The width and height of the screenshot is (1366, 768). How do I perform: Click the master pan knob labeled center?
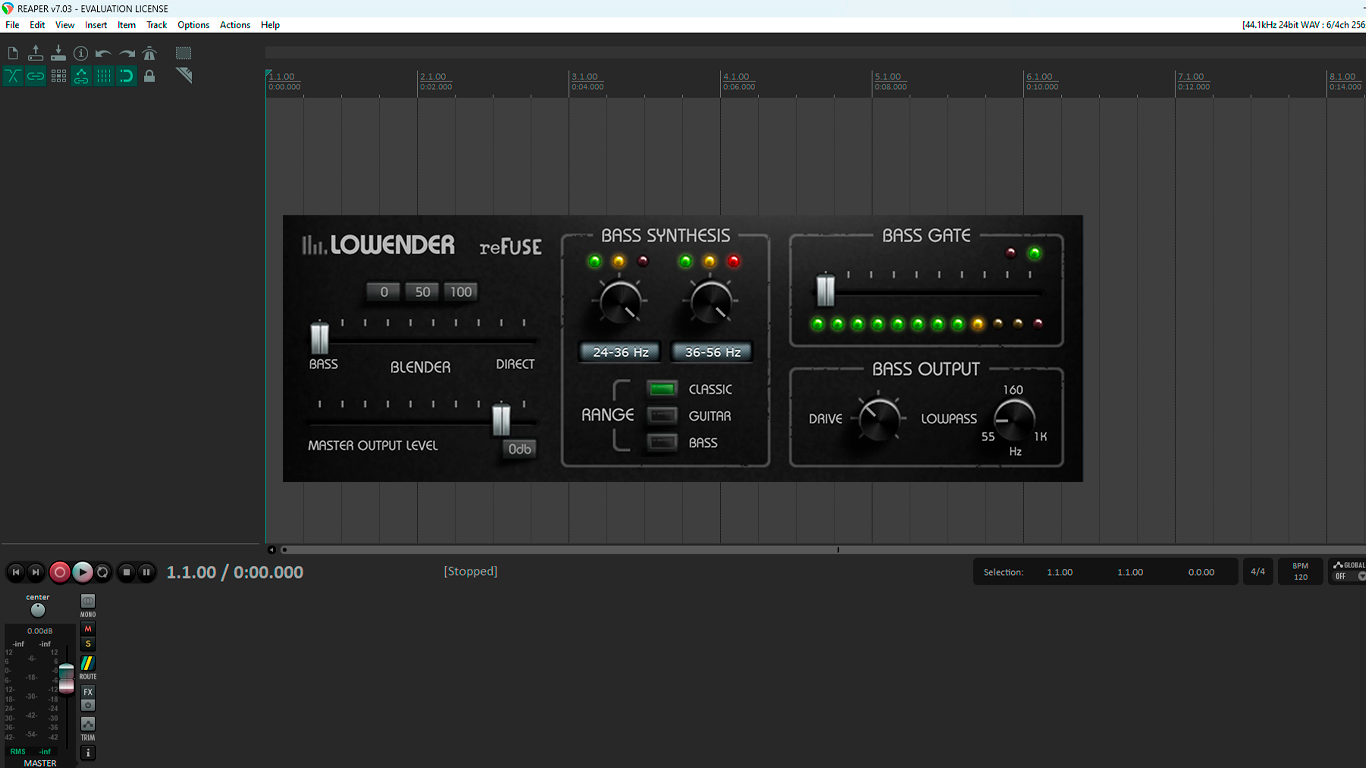[x=38, y=610]
